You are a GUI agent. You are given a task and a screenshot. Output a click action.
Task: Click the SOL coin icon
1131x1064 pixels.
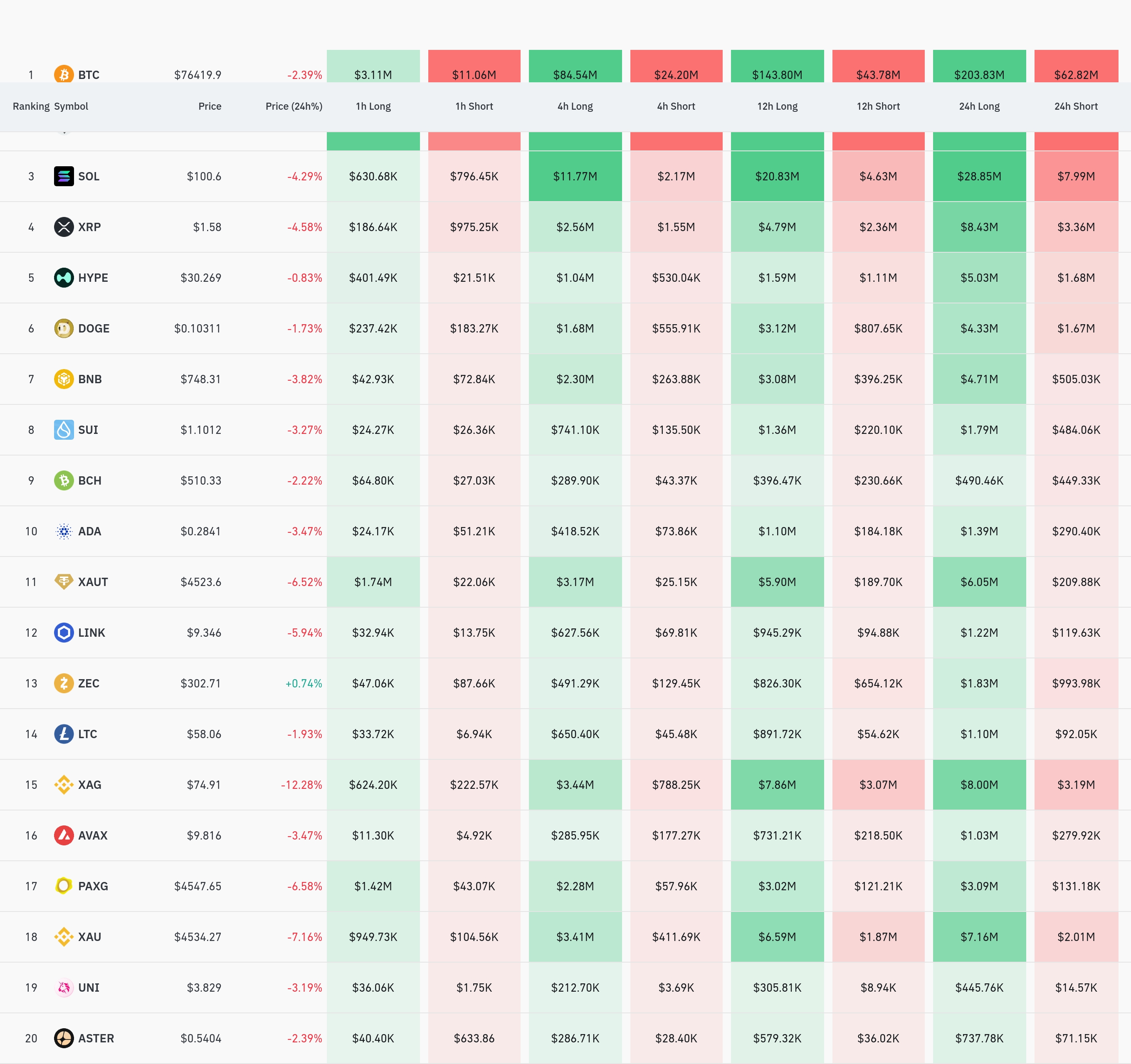pos(64,176)
